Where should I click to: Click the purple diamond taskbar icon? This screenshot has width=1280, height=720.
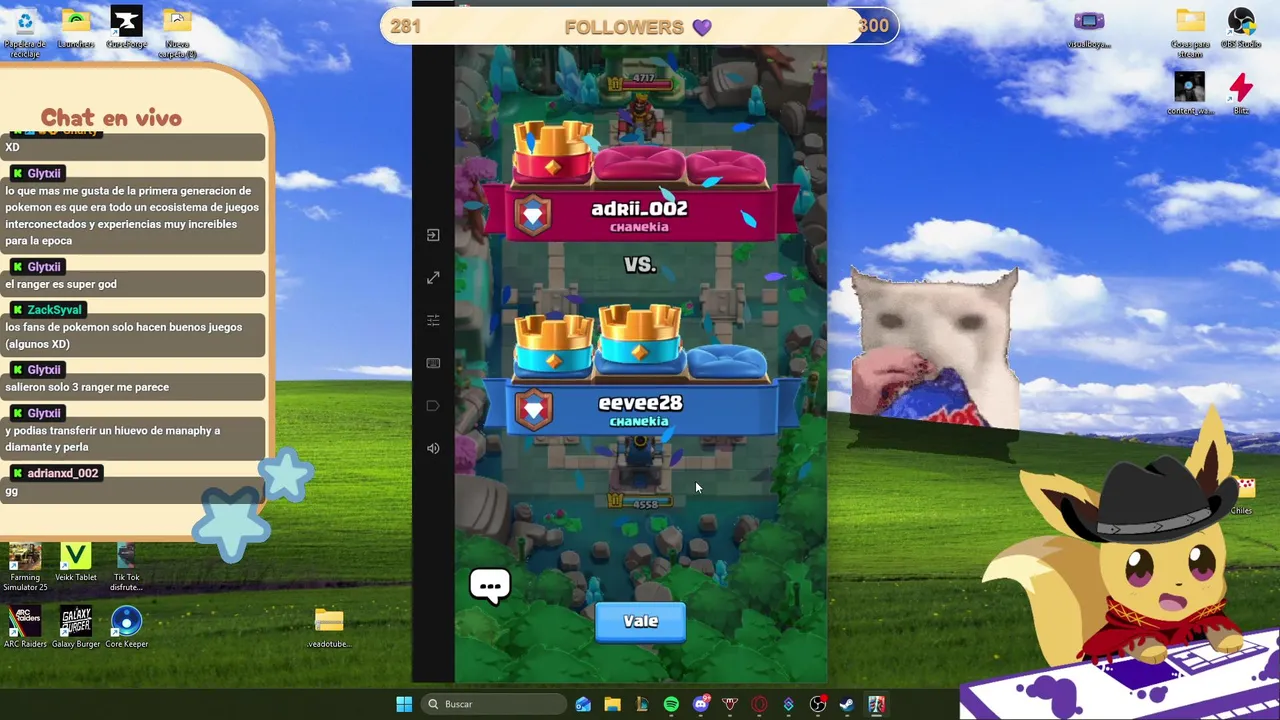tap(788, 704)
